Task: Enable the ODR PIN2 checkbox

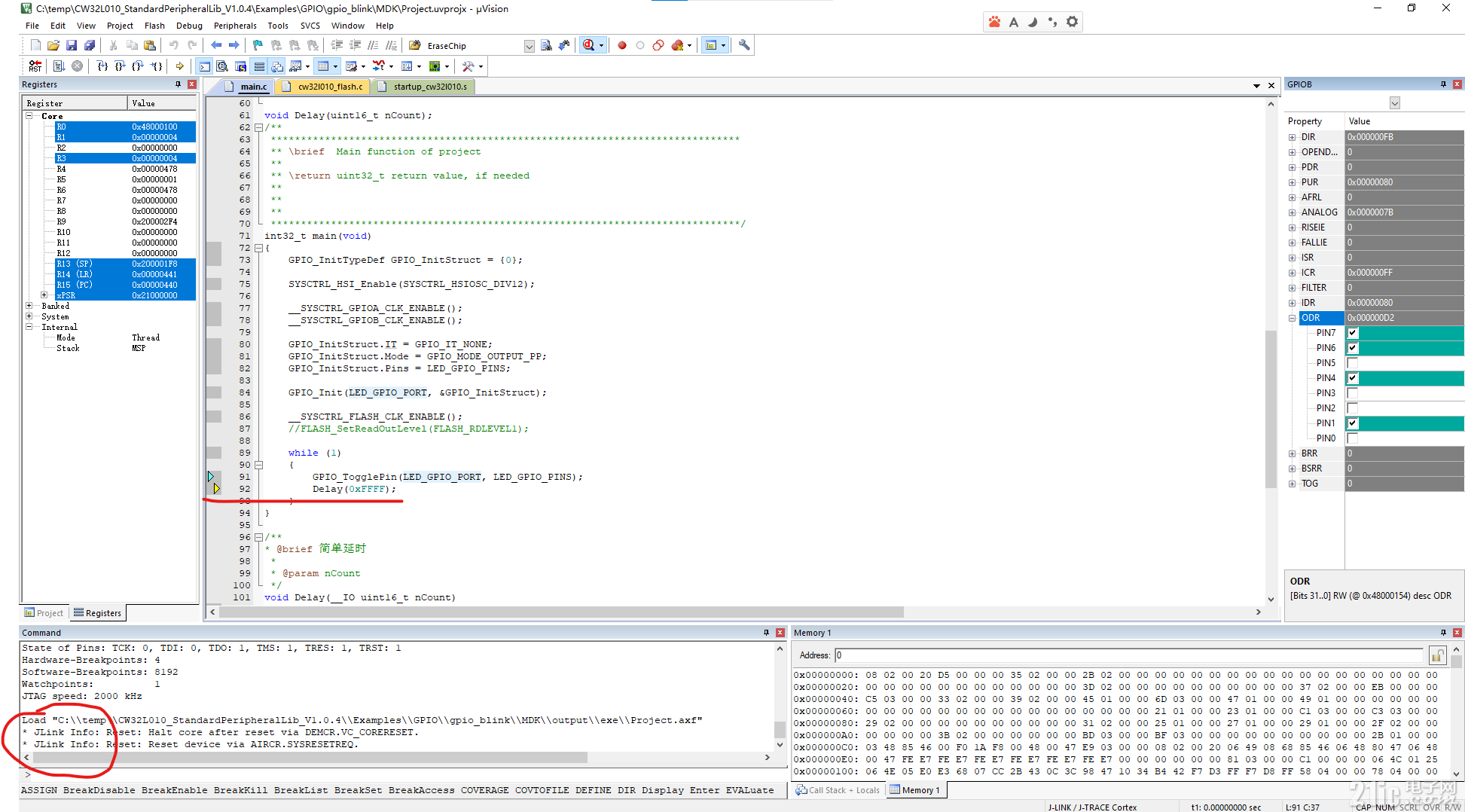Action: [1353, 408]
